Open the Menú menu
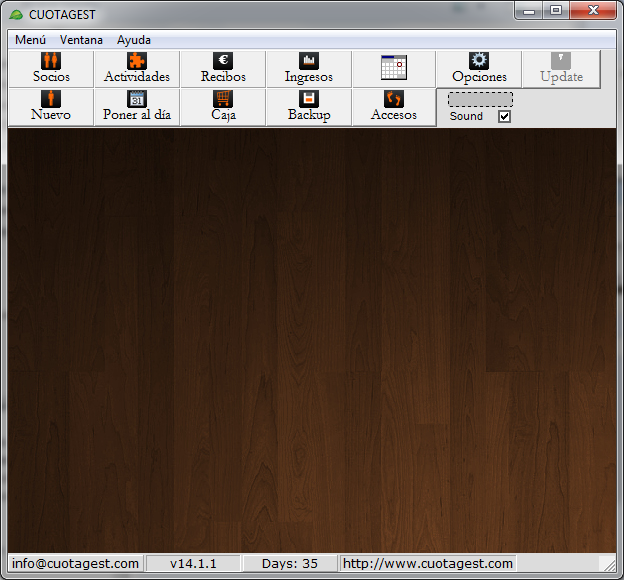The image size is (624, 580). [30, 40]
